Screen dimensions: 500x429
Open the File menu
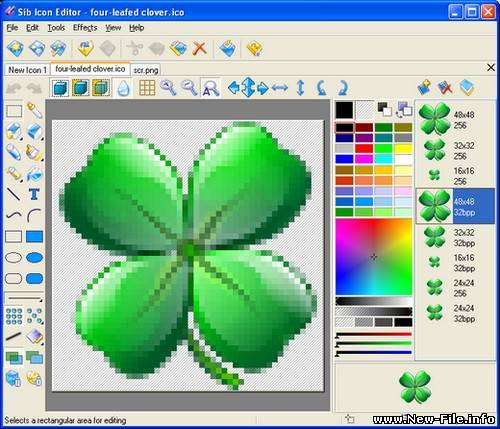(x=12, y=28)
